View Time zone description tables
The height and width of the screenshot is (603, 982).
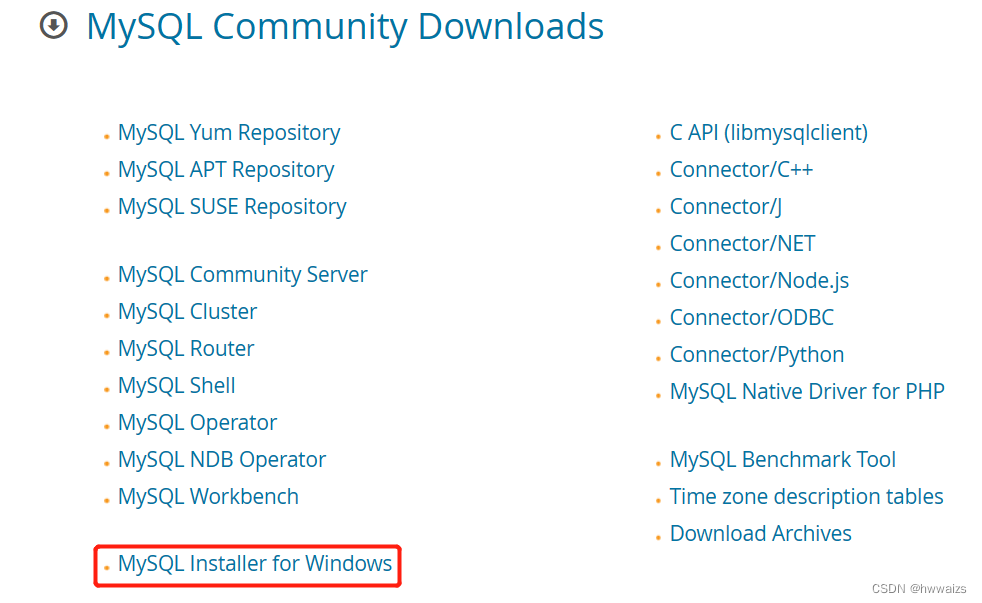(807, 497)
